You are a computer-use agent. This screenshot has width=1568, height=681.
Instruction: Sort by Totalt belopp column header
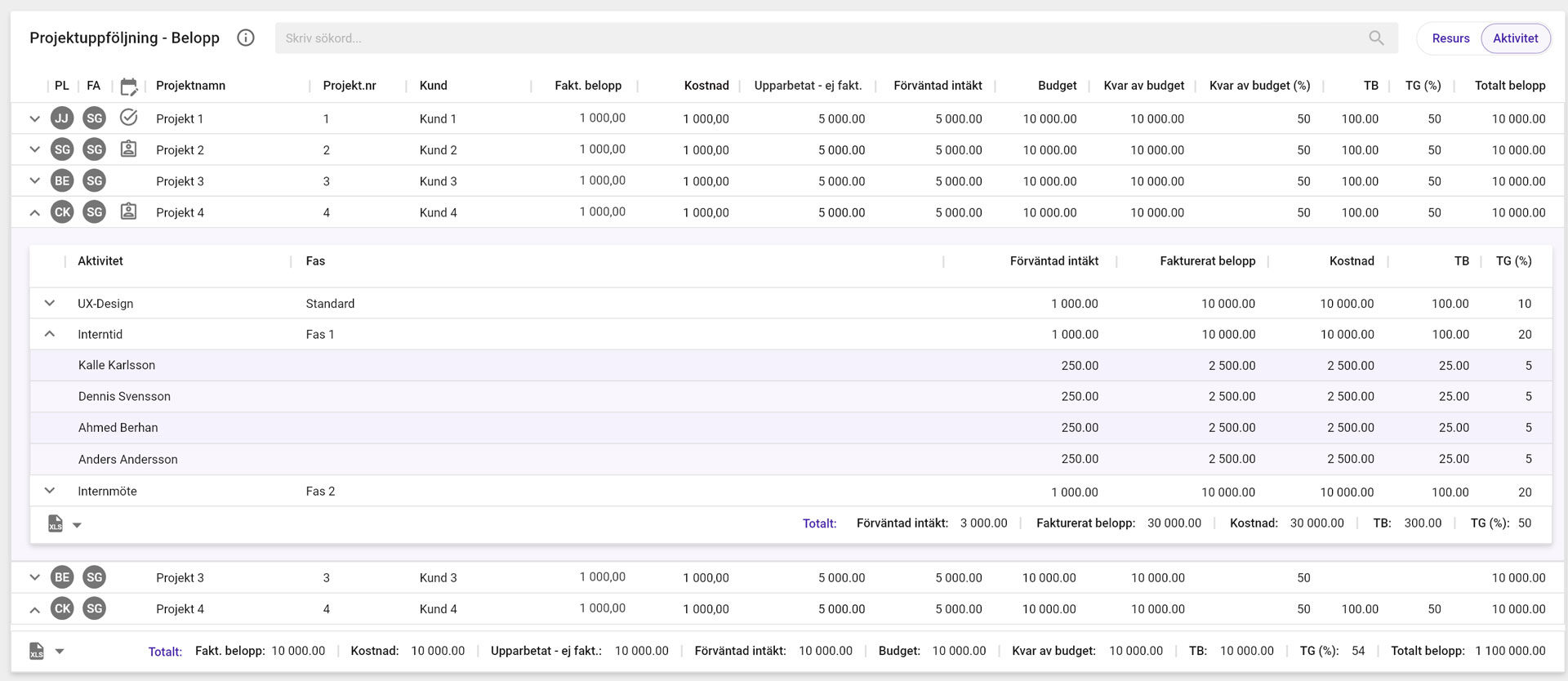[x=1510, y=86]
